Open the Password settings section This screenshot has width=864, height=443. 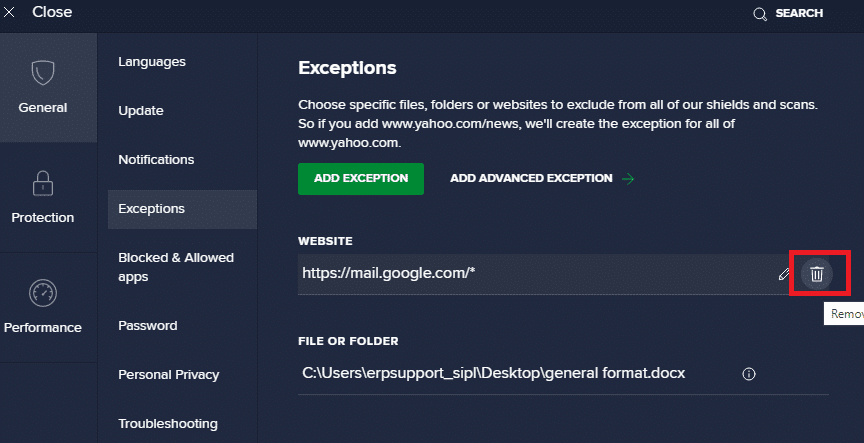pyautogui.click(x=148, y=326)
